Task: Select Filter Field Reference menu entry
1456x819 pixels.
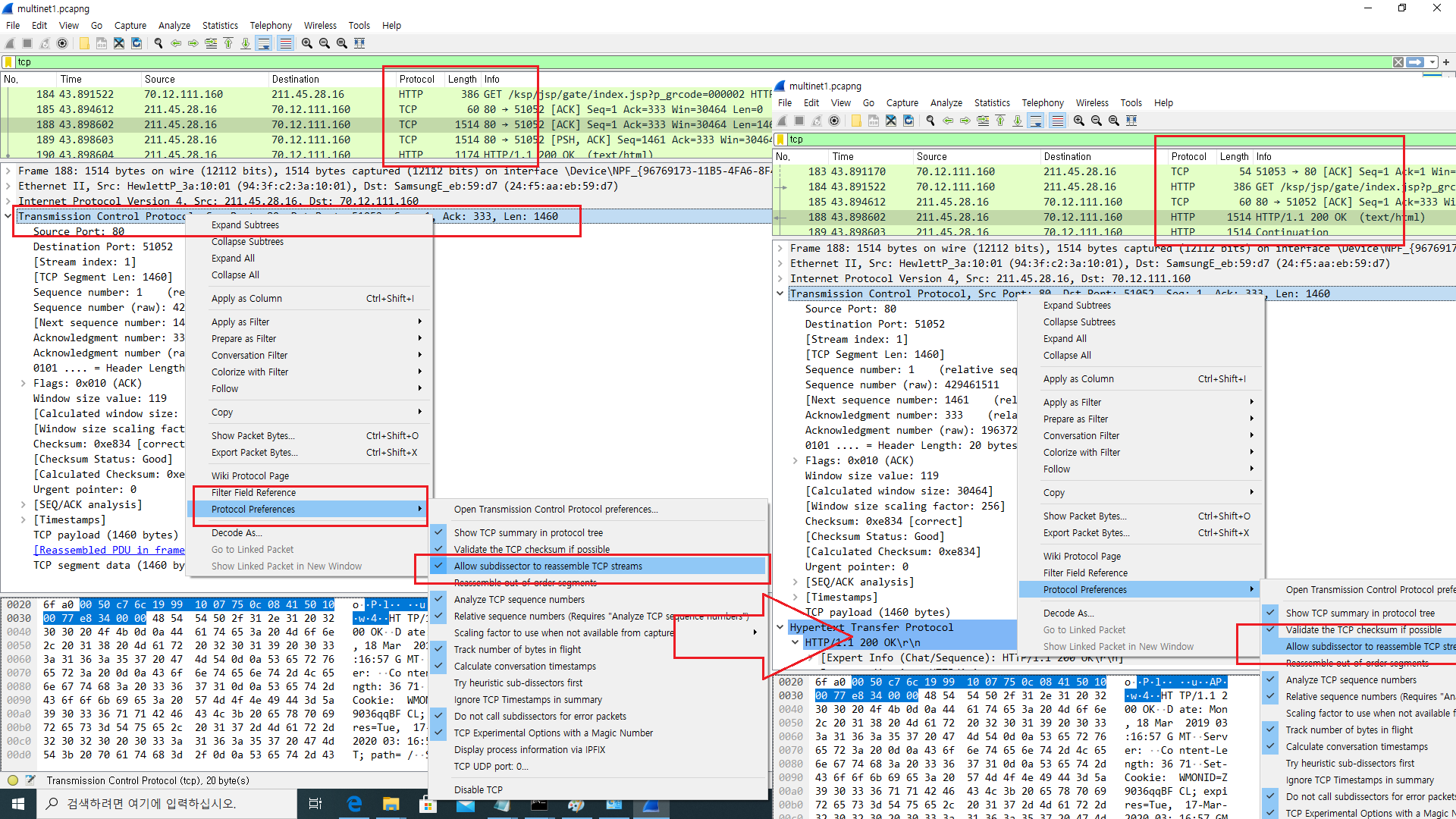Action: [x=253, y=493]
